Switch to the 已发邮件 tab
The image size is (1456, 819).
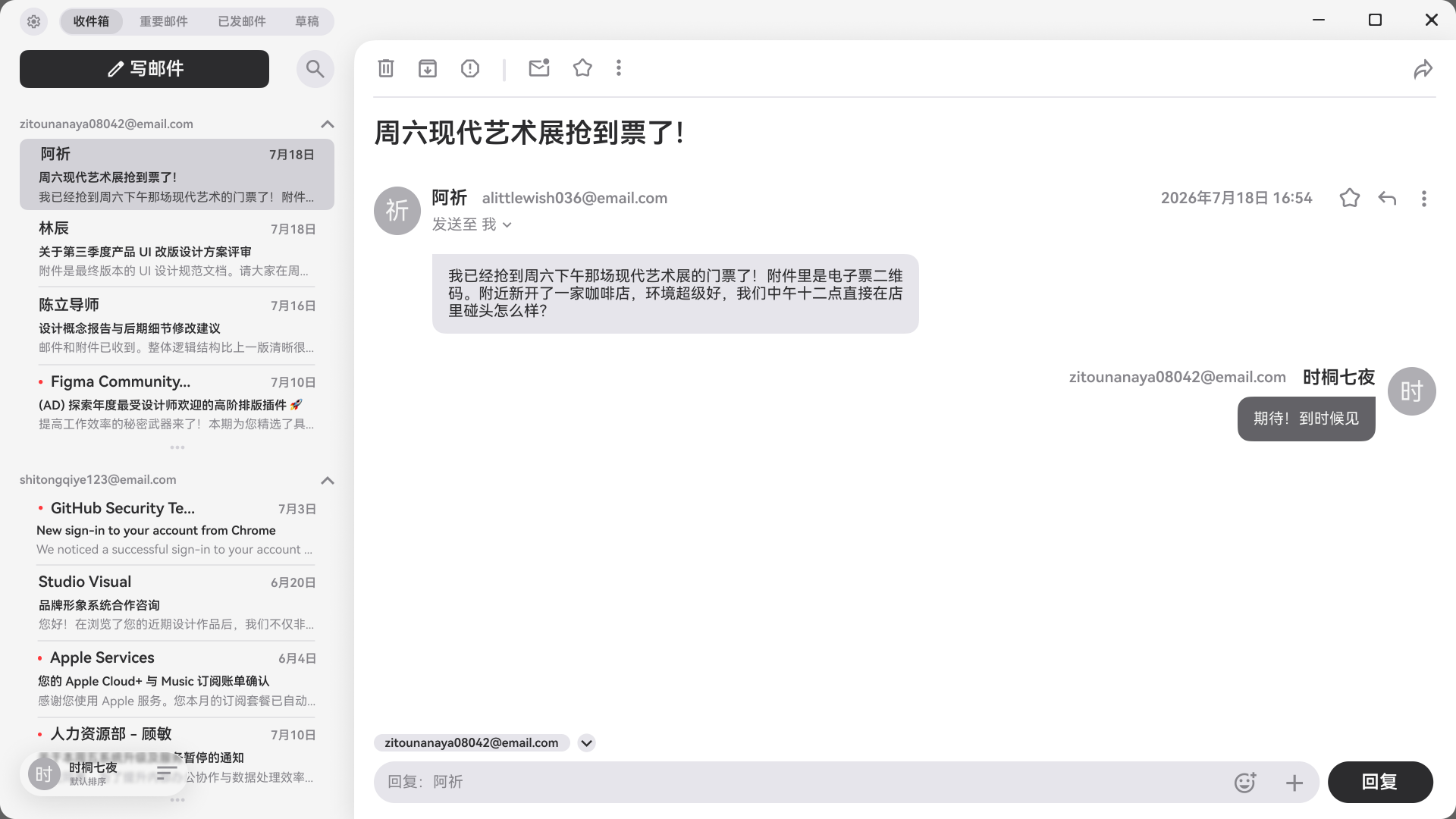pos(242,21)
